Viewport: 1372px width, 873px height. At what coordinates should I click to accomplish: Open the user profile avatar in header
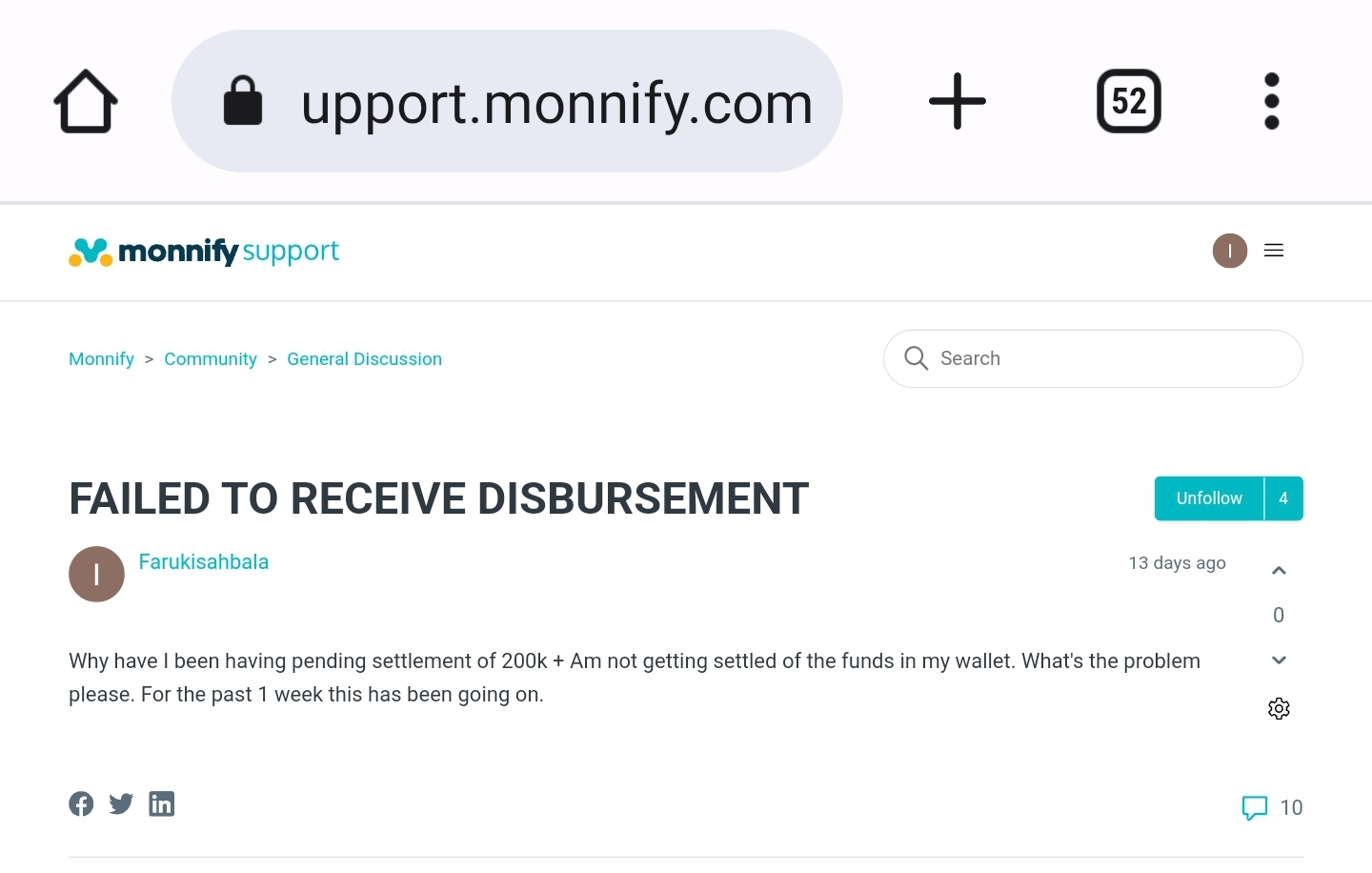click(1229, 251)
